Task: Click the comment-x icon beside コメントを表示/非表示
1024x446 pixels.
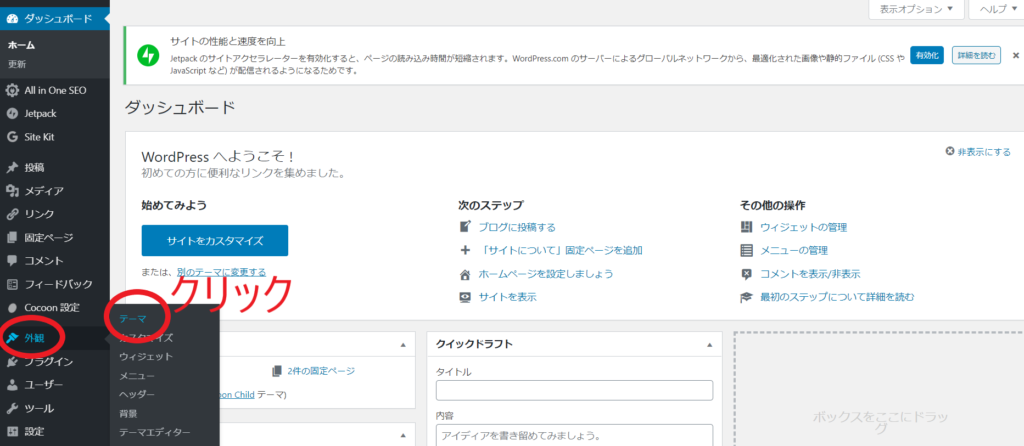Action: 746,274
